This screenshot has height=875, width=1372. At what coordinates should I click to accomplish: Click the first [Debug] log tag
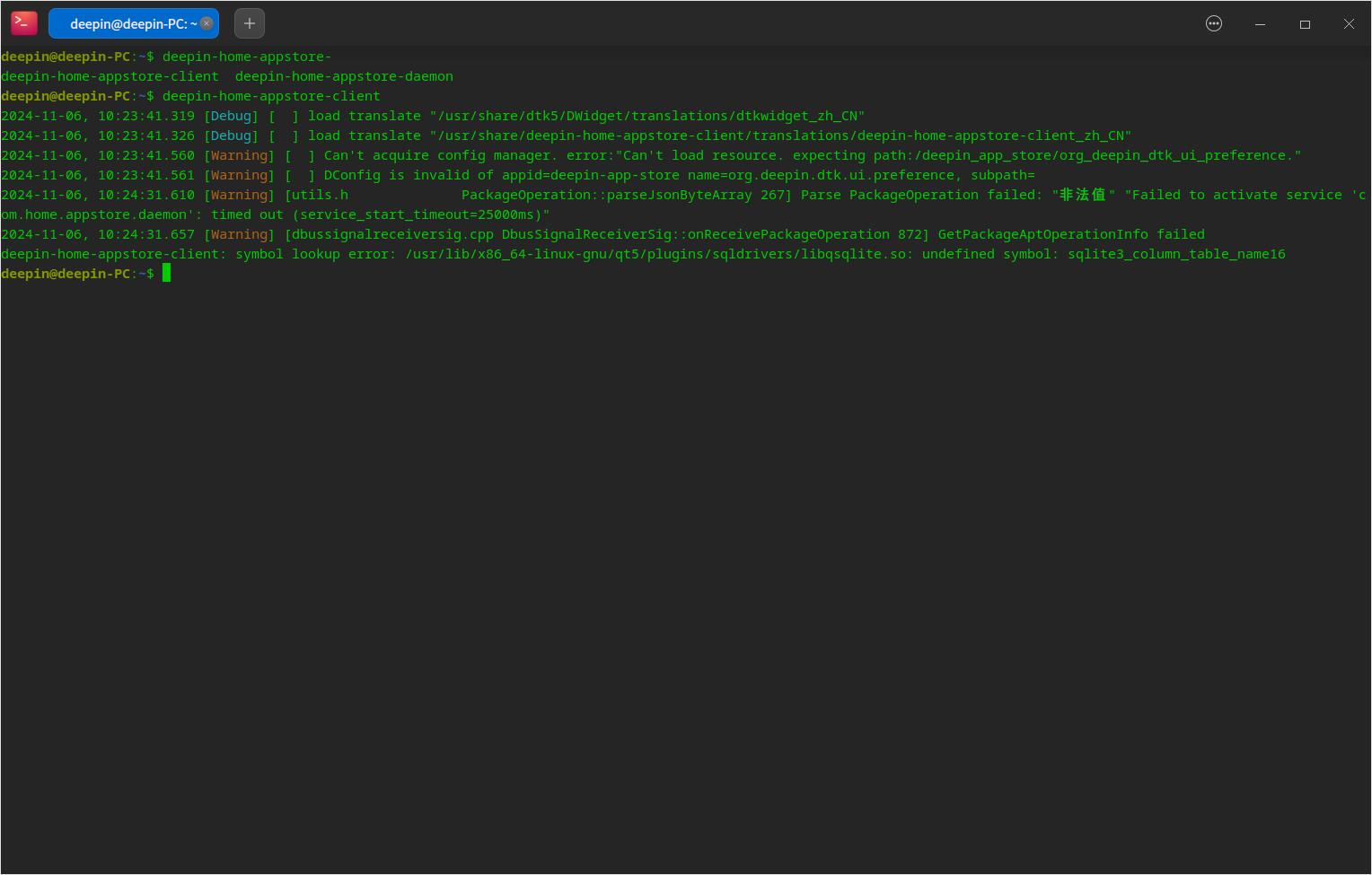click(x=231, y=116)
